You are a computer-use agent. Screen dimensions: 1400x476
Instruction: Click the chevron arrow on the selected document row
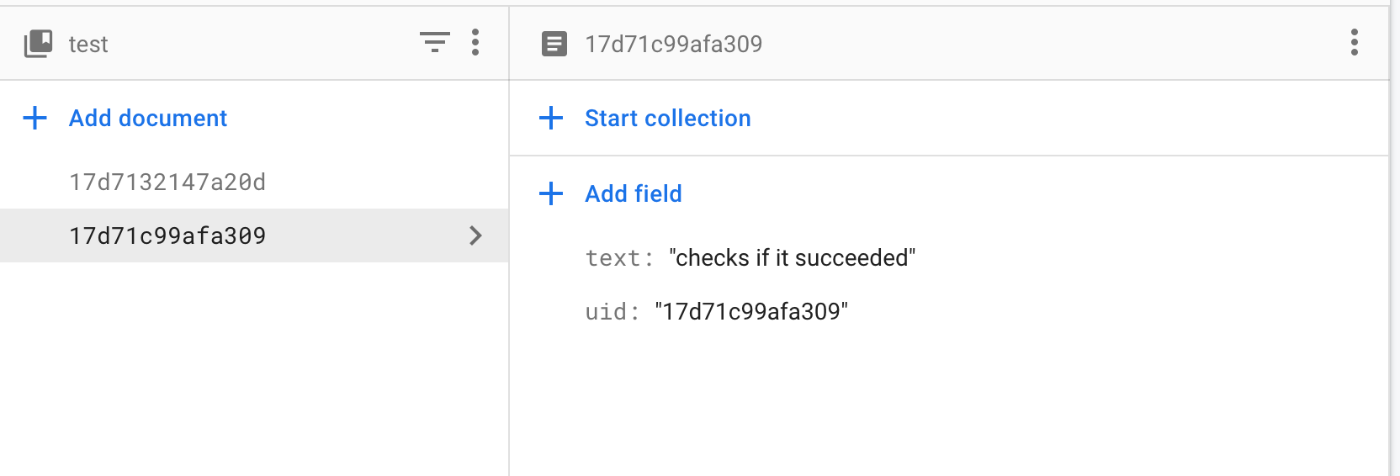click(x=476, y=236)
